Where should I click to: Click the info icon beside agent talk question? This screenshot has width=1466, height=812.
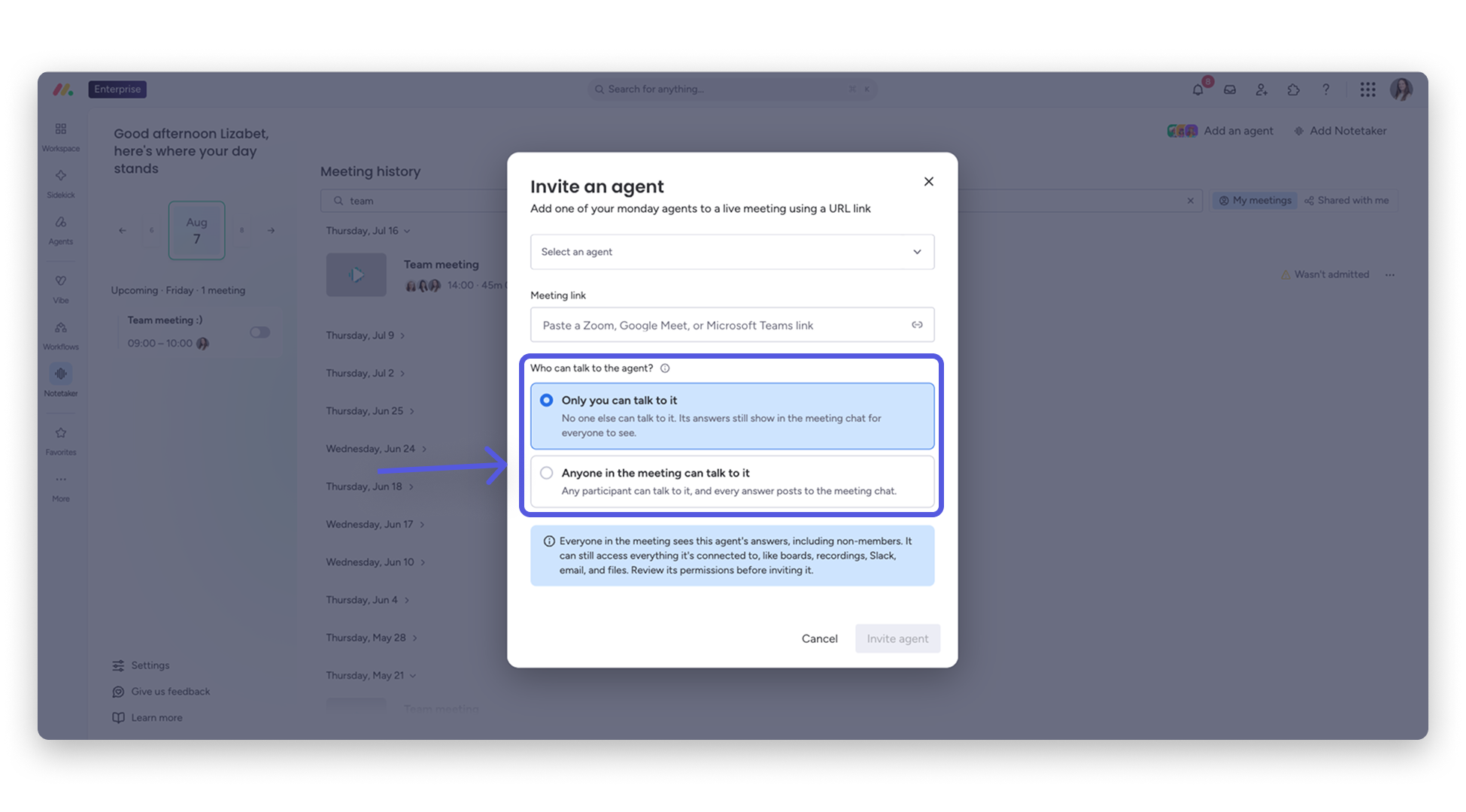click(665, 368)
